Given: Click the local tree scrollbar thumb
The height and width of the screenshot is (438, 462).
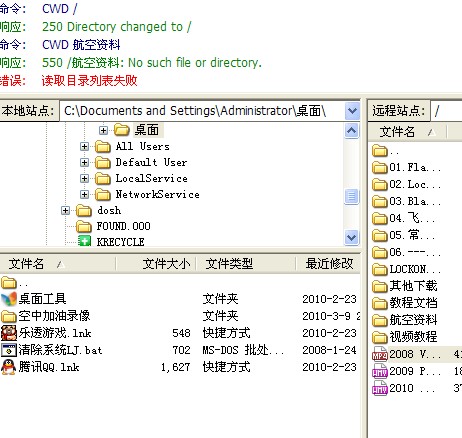Looking at the screenshot, I should 352,196.
